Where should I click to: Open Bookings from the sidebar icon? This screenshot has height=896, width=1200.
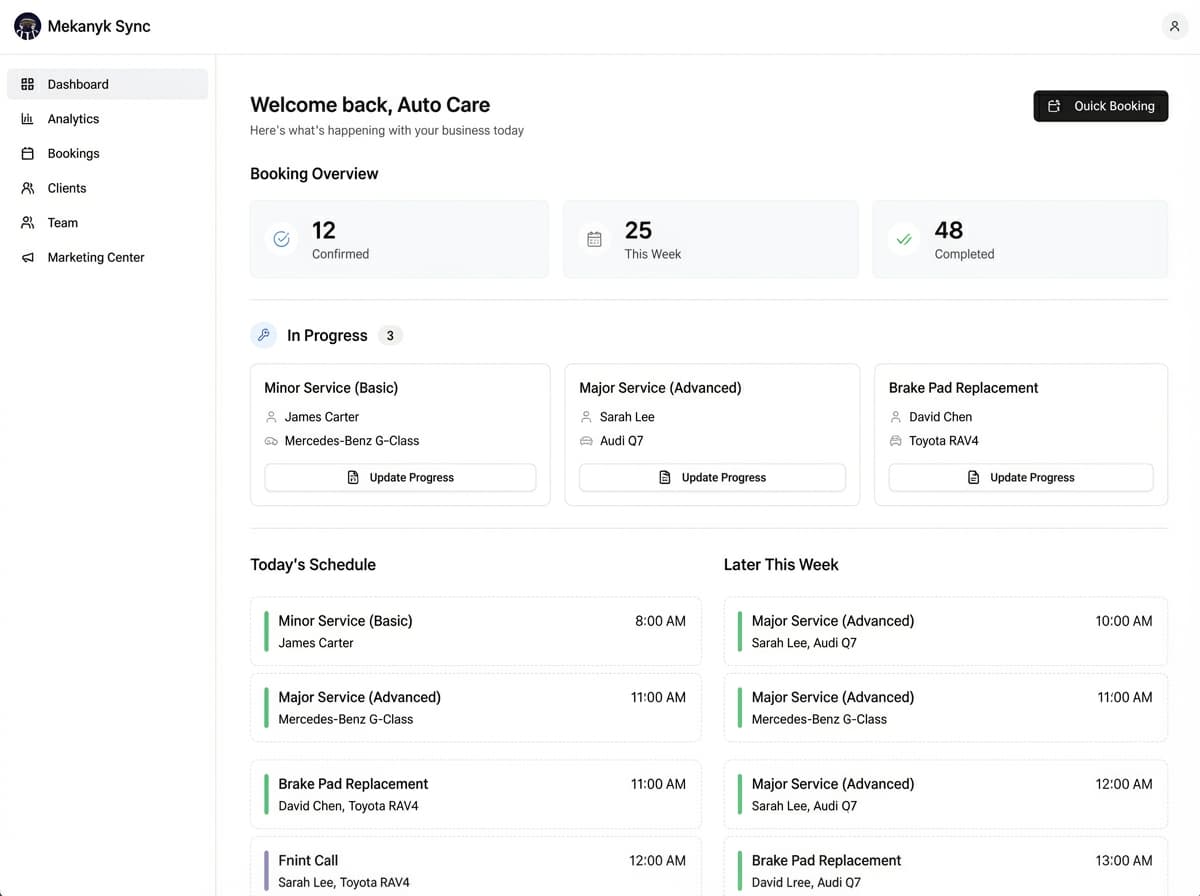point(29,153)
